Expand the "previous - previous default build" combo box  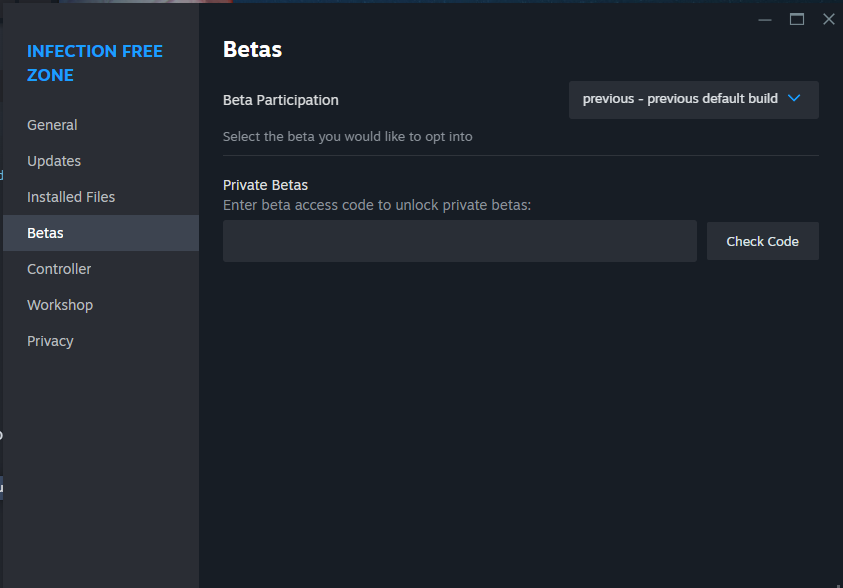point(693,99)
